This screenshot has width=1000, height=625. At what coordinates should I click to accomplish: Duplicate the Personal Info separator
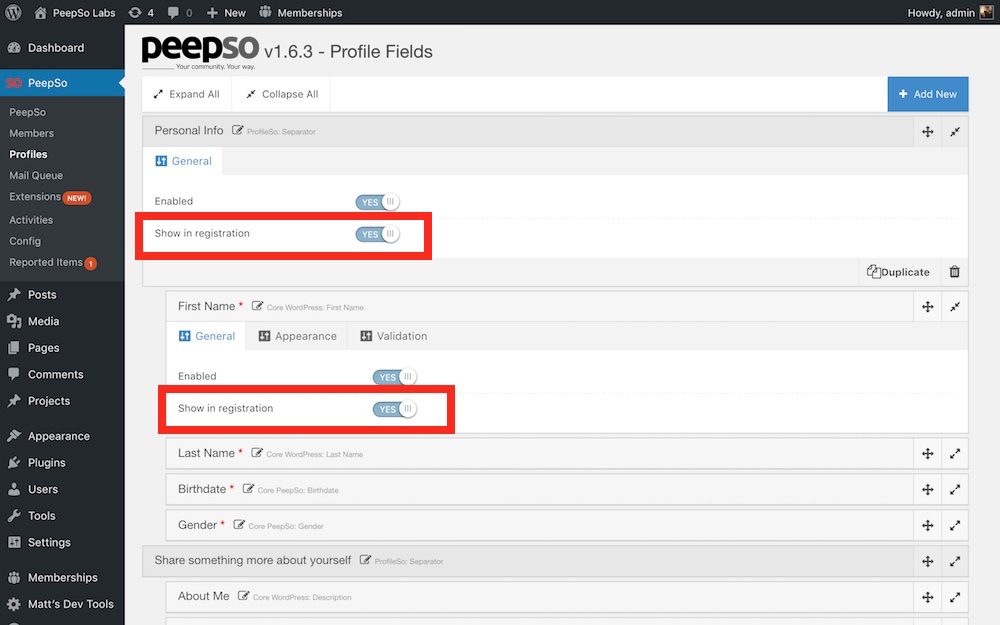click(898, 272)
